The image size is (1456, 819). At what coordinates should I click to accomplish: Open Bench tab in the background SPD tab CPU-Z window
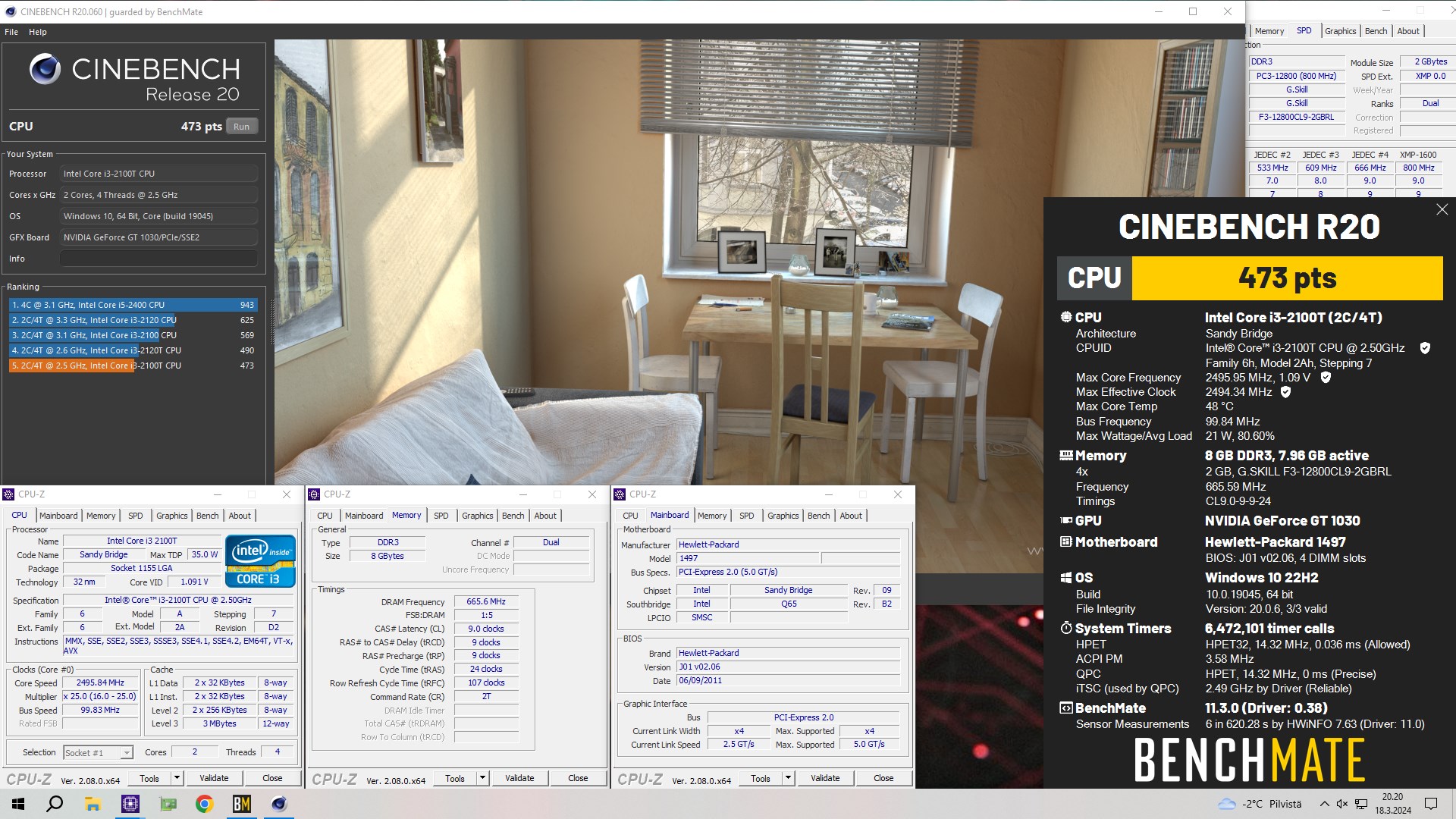pos(1376,31)
